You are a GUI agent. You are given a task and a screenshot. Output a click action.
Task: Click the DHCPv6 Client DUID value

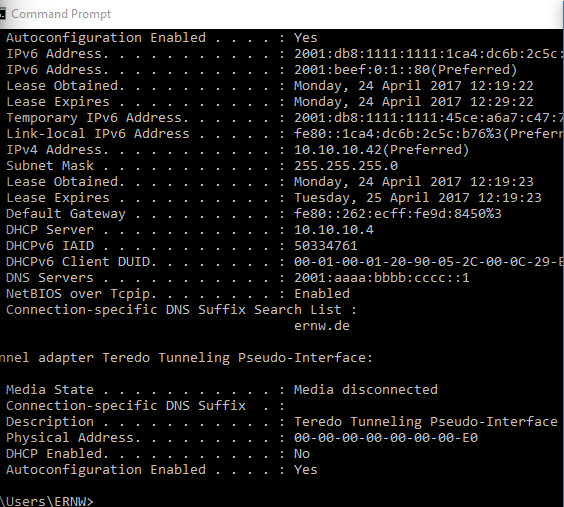point(429,261)
